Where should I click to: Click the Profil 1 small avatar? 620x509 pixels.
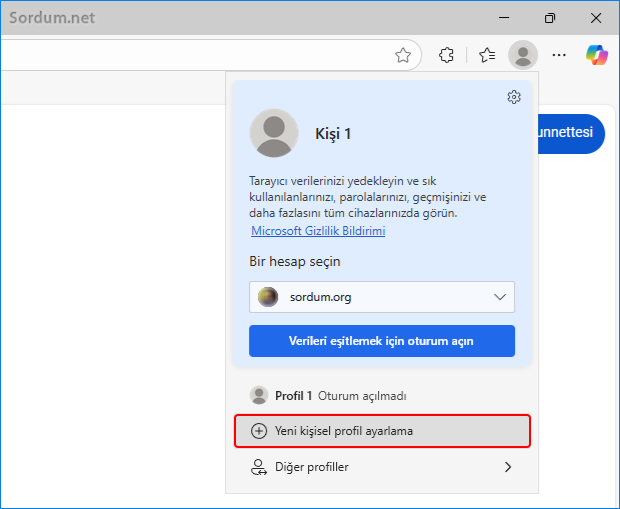pos(259,395)
